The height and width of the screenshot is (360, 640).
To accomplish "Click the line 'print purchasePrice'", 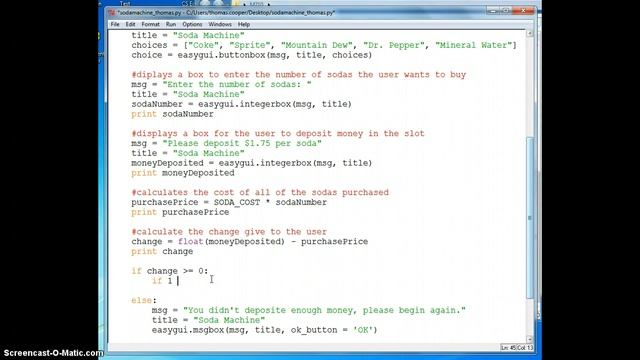I will pyautogui.click(x=180, y=212).
